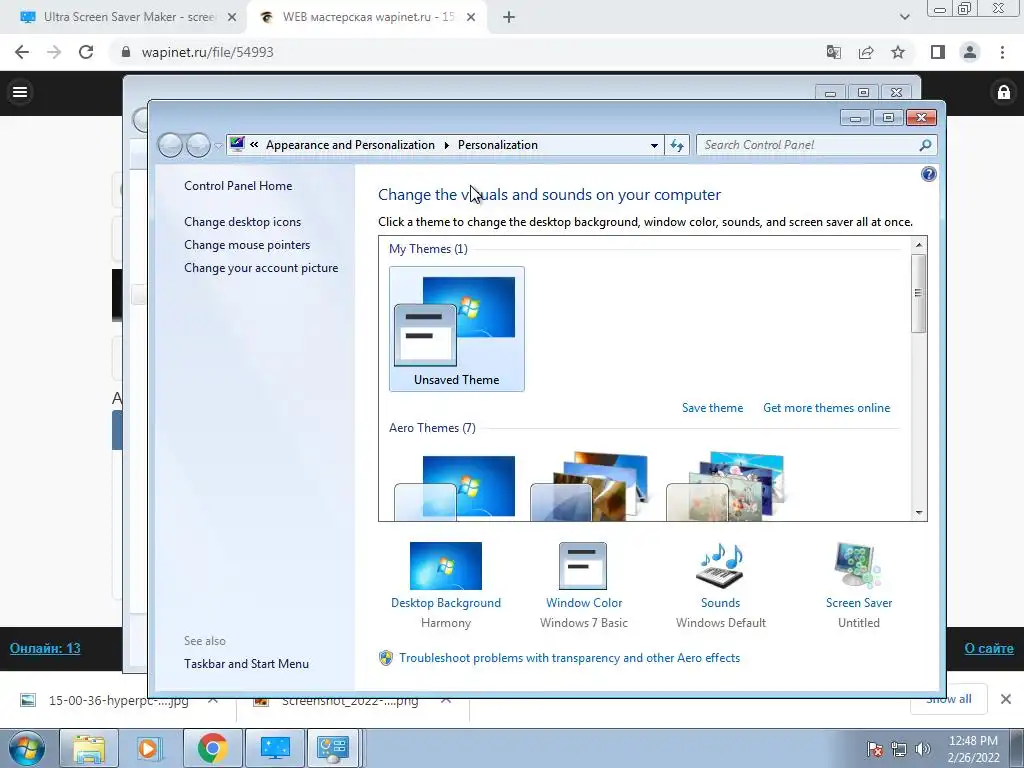Open Chrome profile avatar

970,52
